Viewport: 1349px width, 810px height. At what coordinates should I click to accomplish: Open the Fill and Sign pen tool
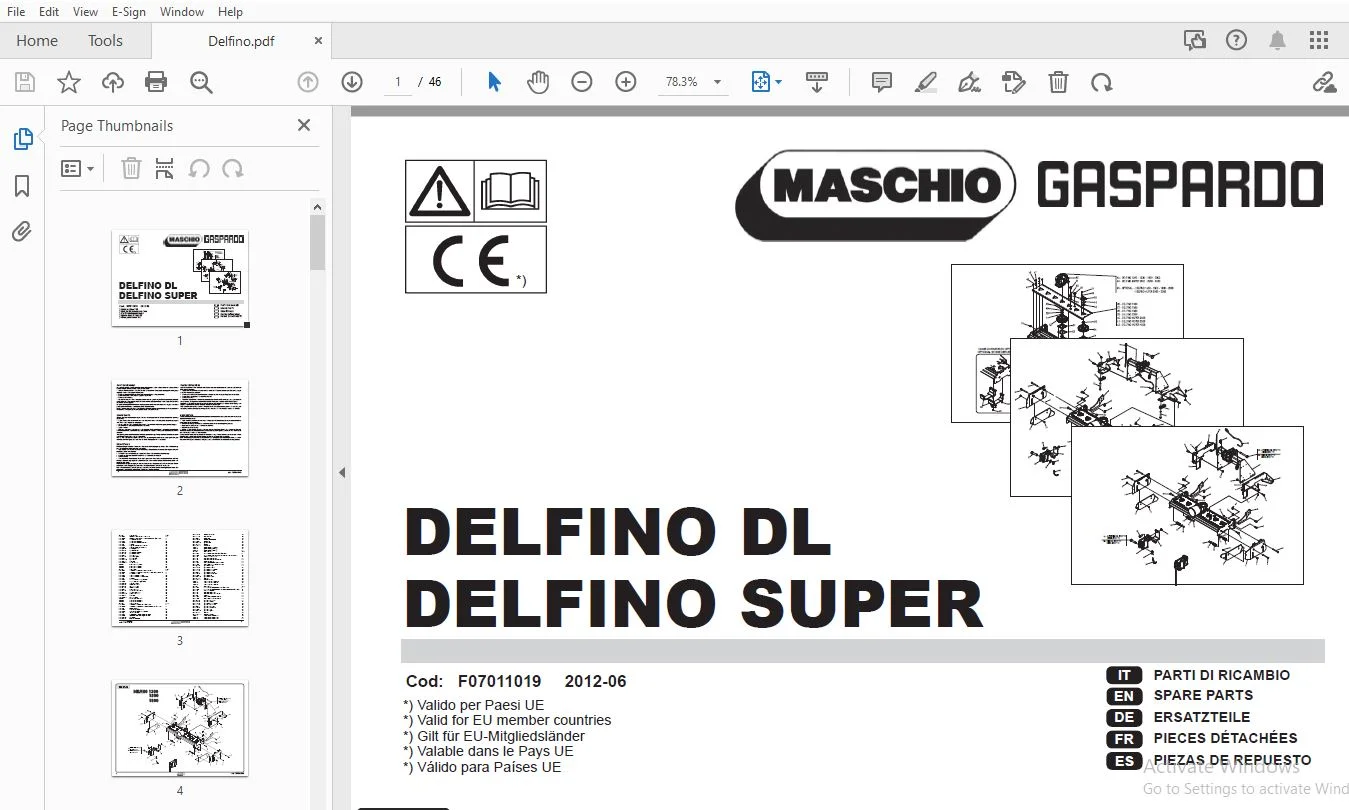[x=969, y=82]
